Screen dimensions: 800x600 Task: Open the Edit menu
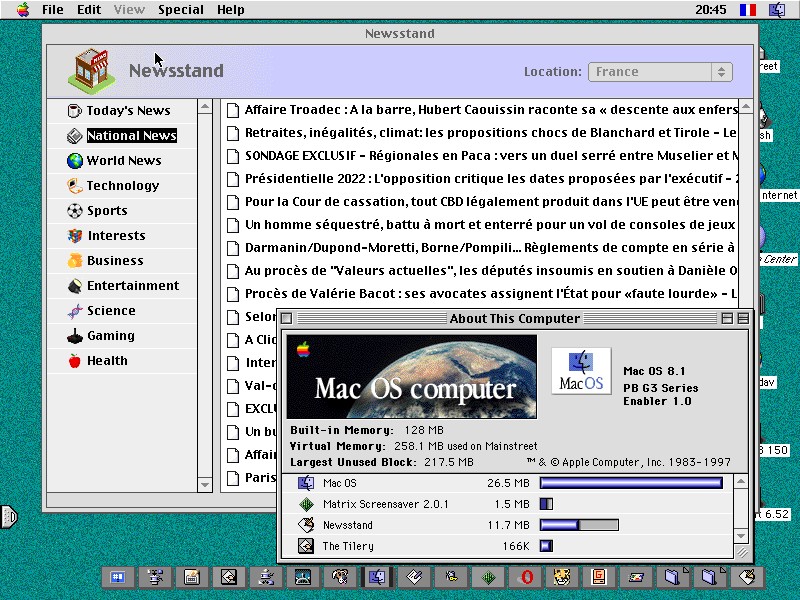(89, 10)
